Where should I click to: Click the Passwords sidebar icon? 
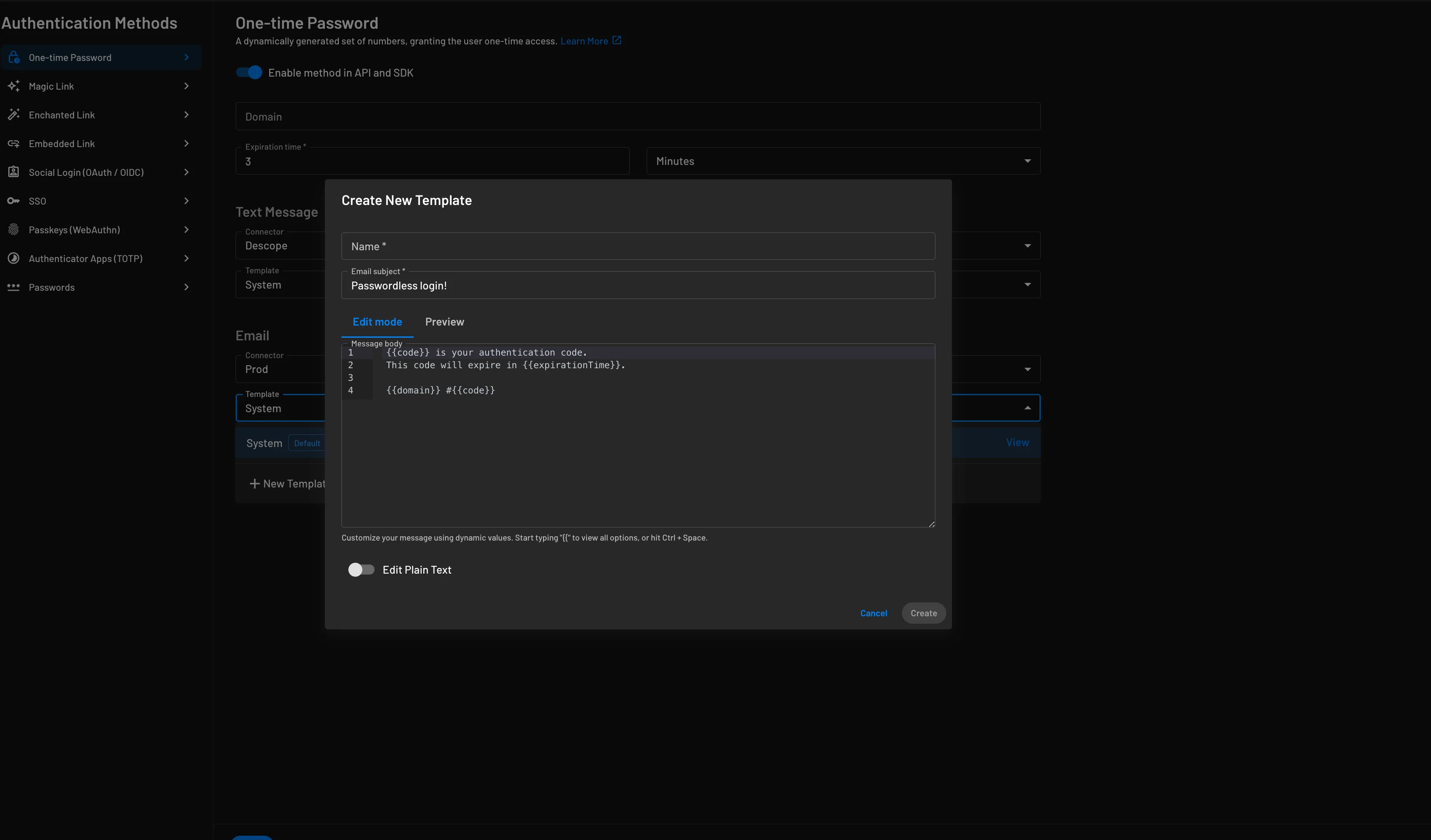tap(14, 288)
